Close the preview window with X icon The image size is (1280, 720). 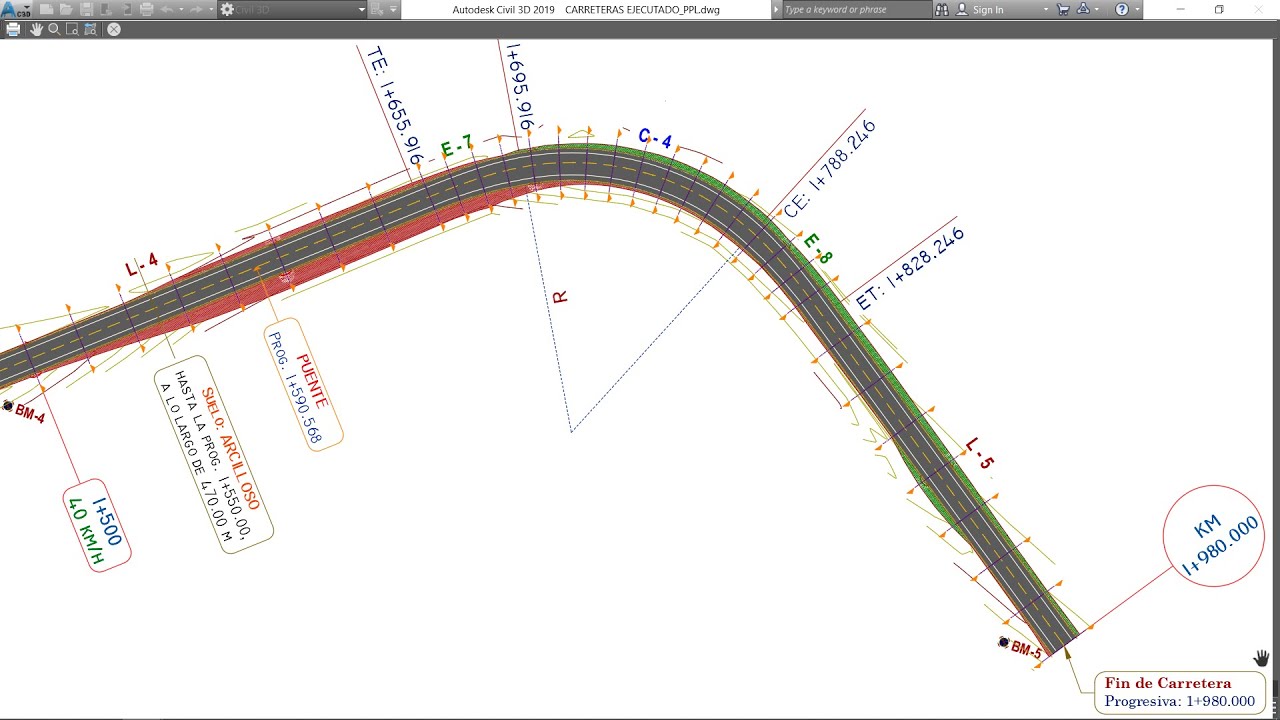pyautogui.click(x=114, y=29)
